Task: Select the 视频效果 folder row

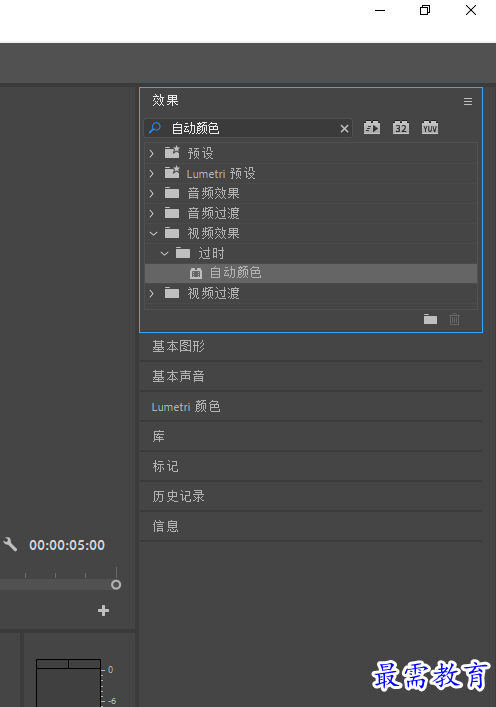Action: [x=311, y=234]
